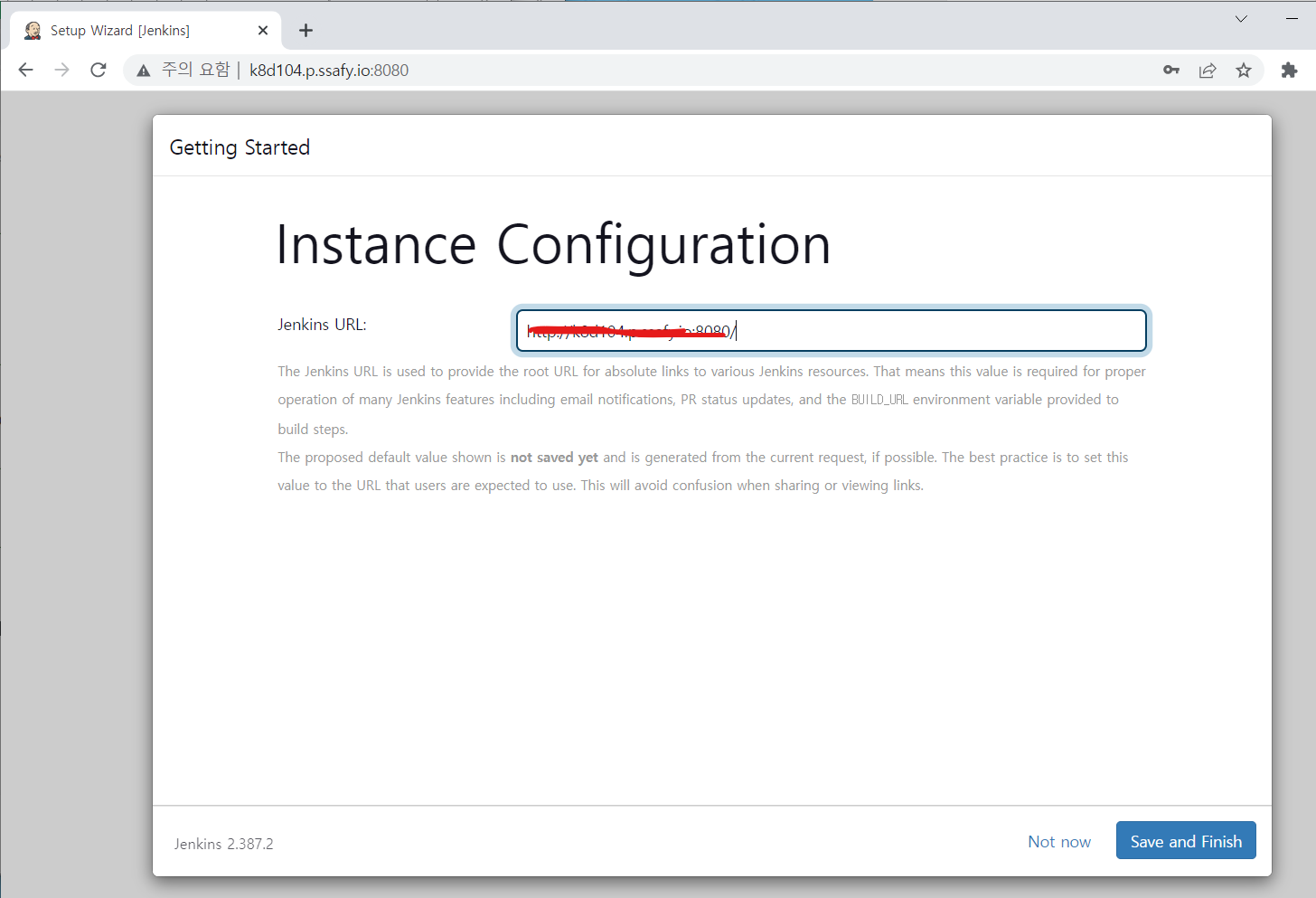Image resolution: width=1316 pixels, height=898 pixels.
Task: Click the Jenkins URL: label
Action: tap(322, 325)
